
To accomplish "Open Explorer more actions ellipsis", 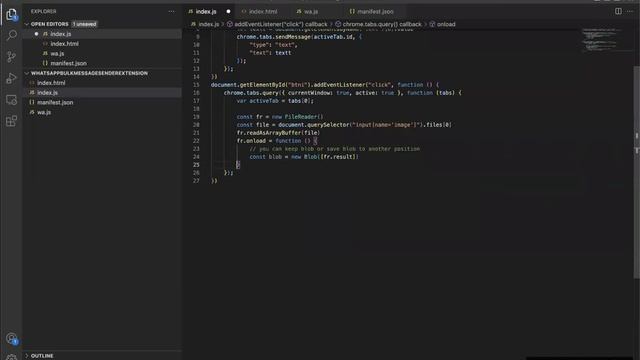I will [x=171, y=11].
